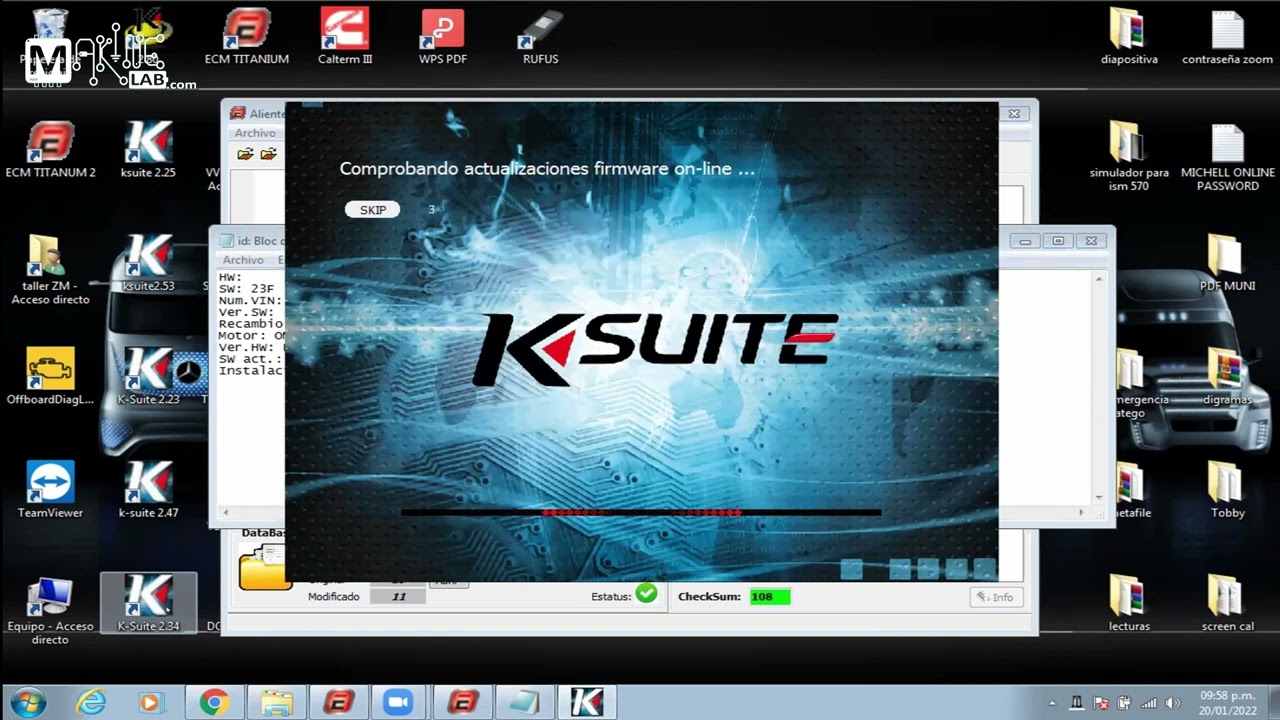Open Archivo menu in Bloc de notas
The image size is (1280, 720).
243,260
